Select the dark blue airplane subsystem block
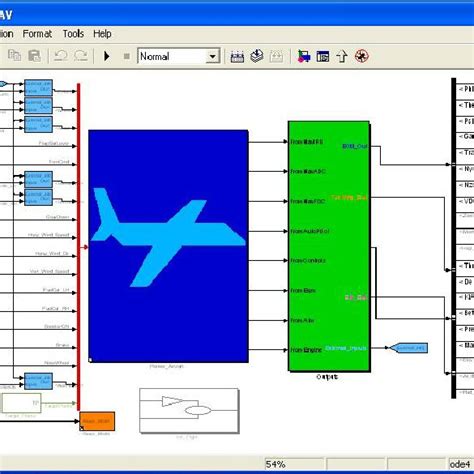The width and height of the screenshot is (474, 474). (168, 246)
